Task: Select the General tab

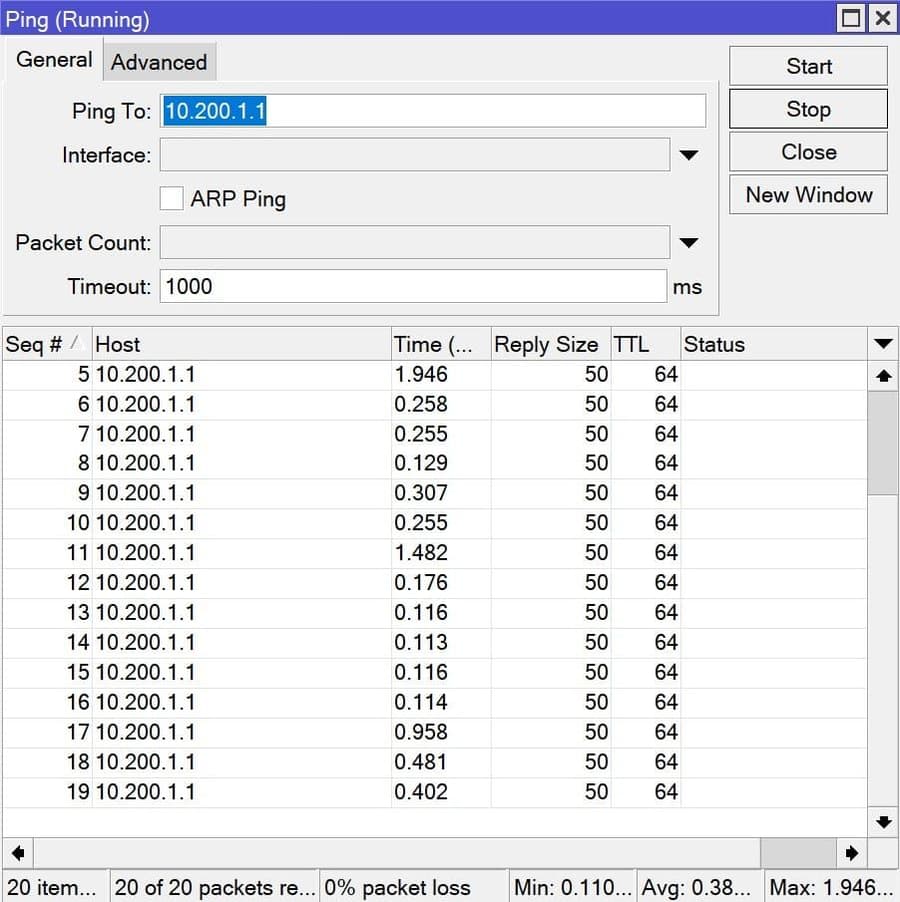Action: pos(53,59)
